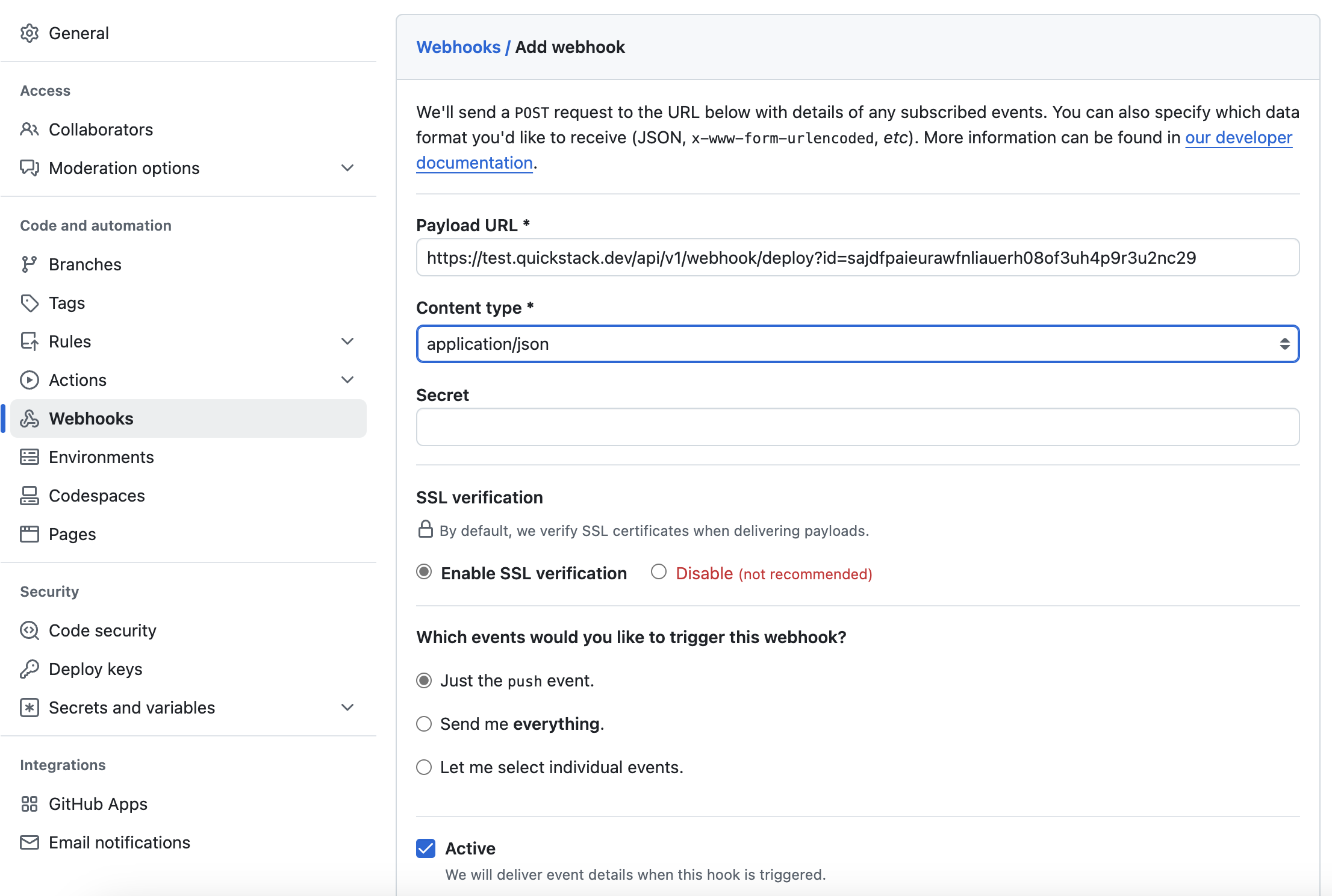Click the GitHub Apps grid icon

pos(29,804)
